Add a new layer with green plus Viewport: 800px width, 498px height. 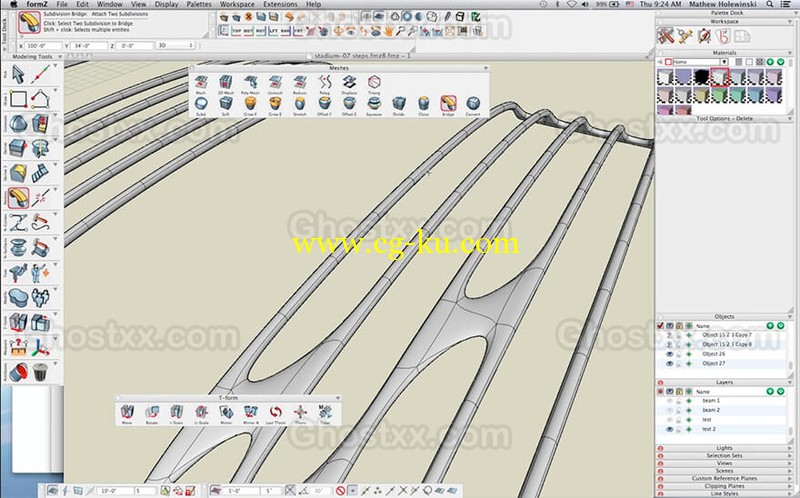point(770,391)
